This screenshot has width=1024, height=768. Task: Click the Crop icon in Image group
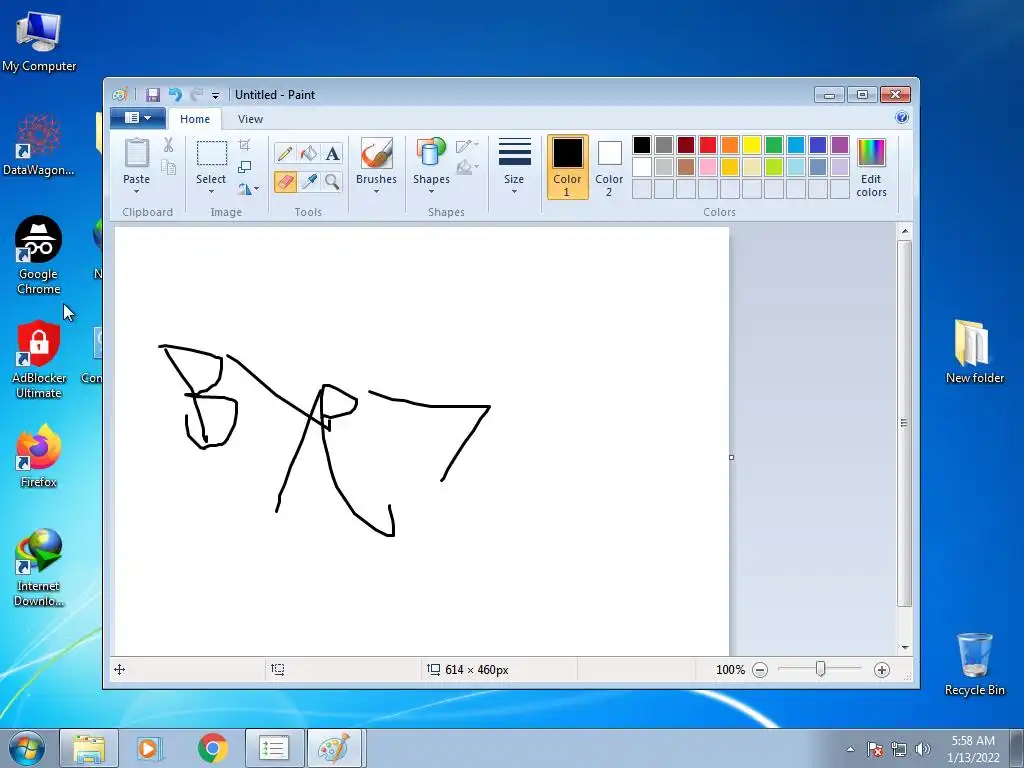[x=244, y=145]
